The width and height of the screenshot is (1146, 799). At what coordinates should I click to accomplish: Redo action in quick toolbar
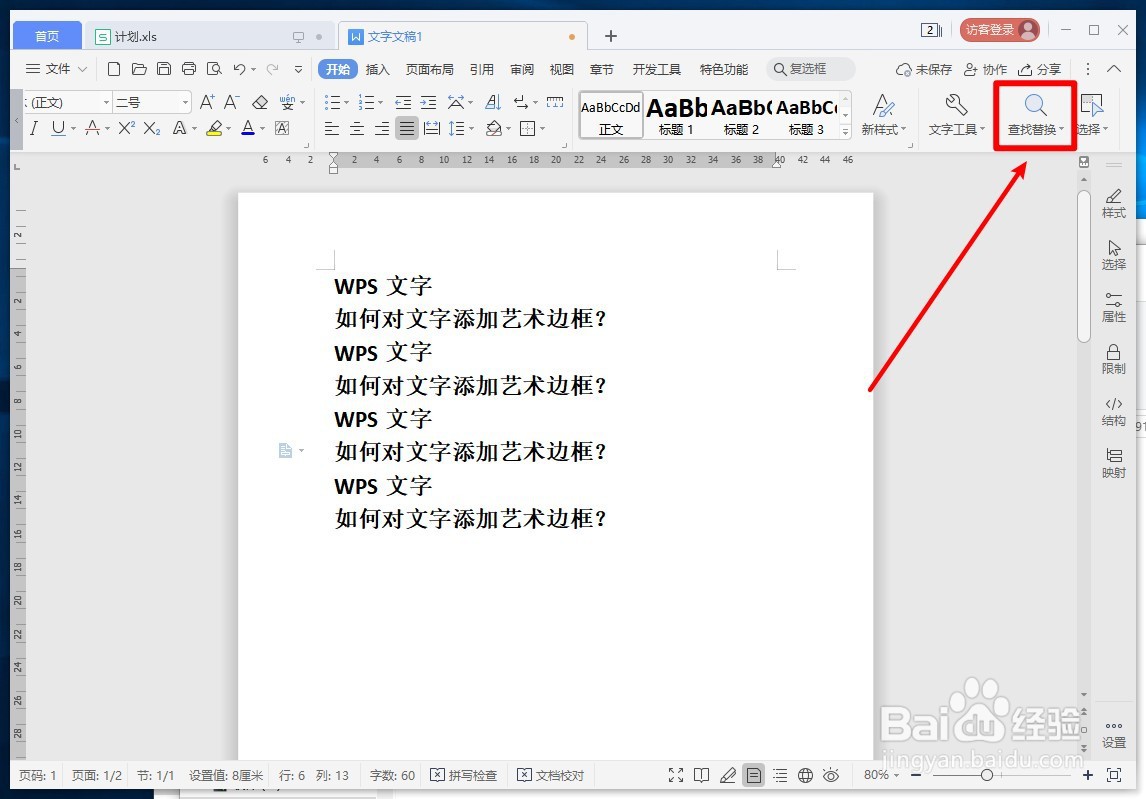tap(272, 69)
